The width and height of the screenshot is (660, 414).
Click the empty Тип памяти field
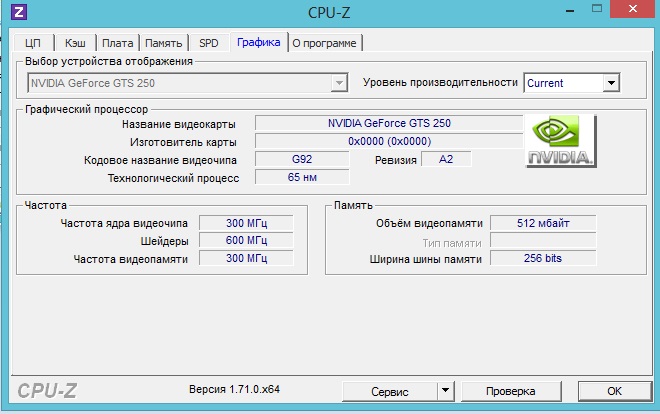pyautogui.click(x=543, y=241)
